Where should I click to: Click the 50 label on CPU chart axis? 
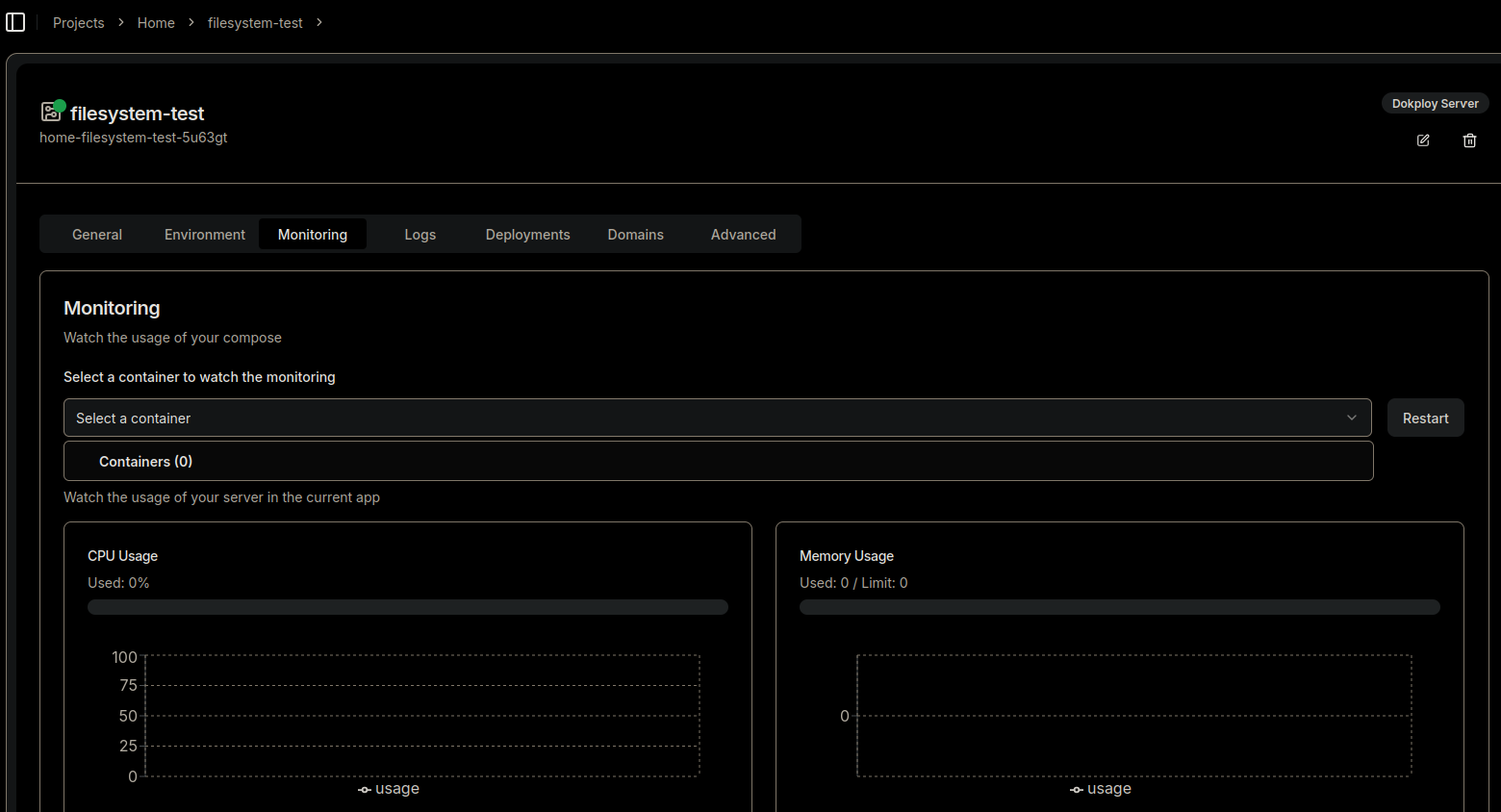[128, 716]
